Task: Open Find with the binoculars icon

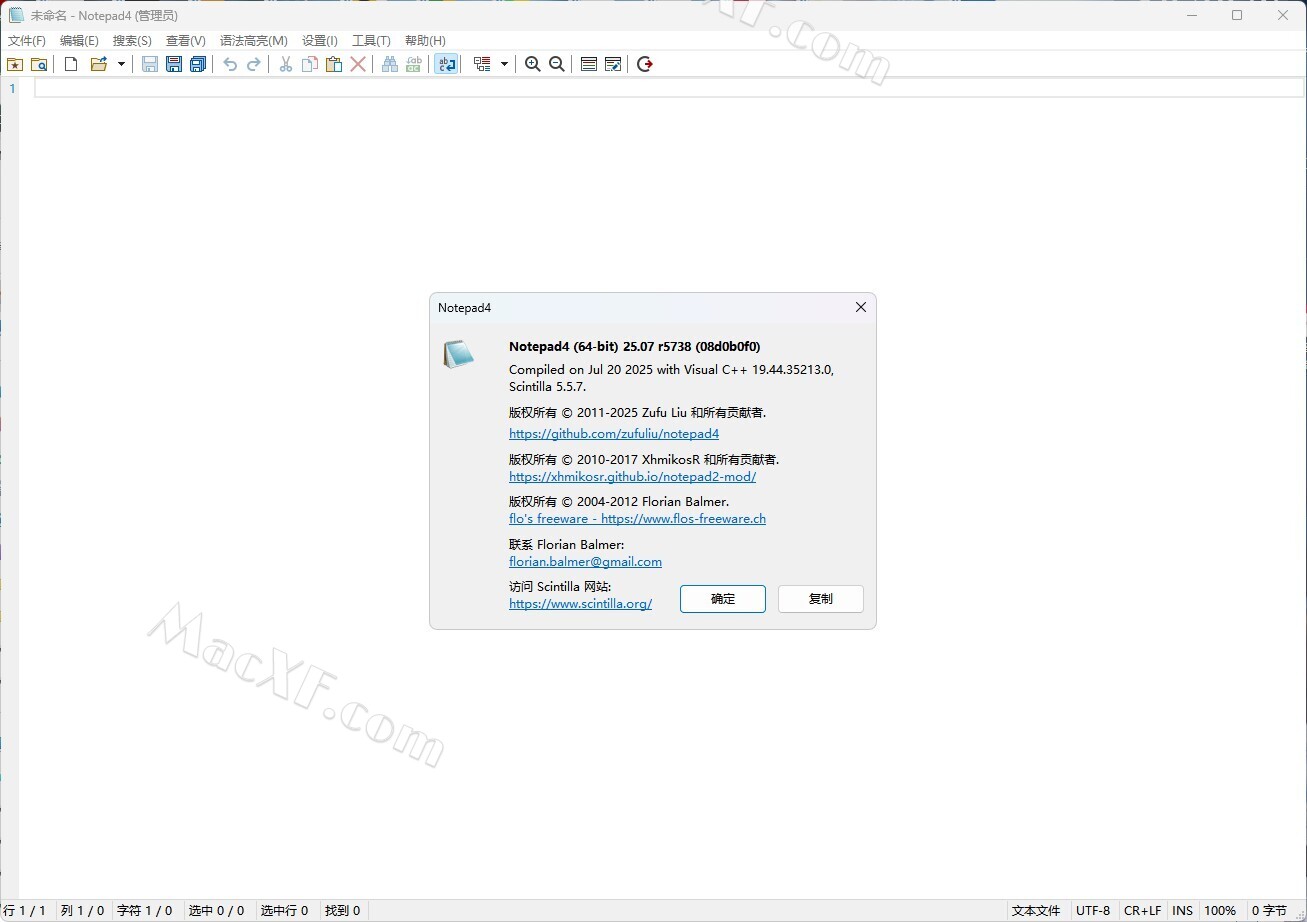Action: click(x=390, y=64)
